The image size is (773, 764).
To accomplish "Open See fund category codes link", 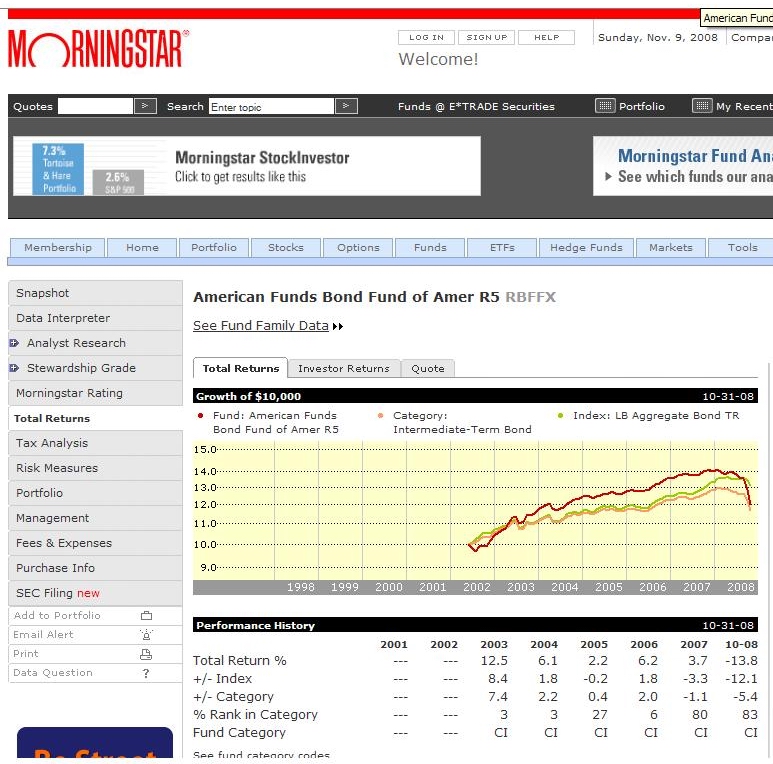I will [x=261, y=755].
